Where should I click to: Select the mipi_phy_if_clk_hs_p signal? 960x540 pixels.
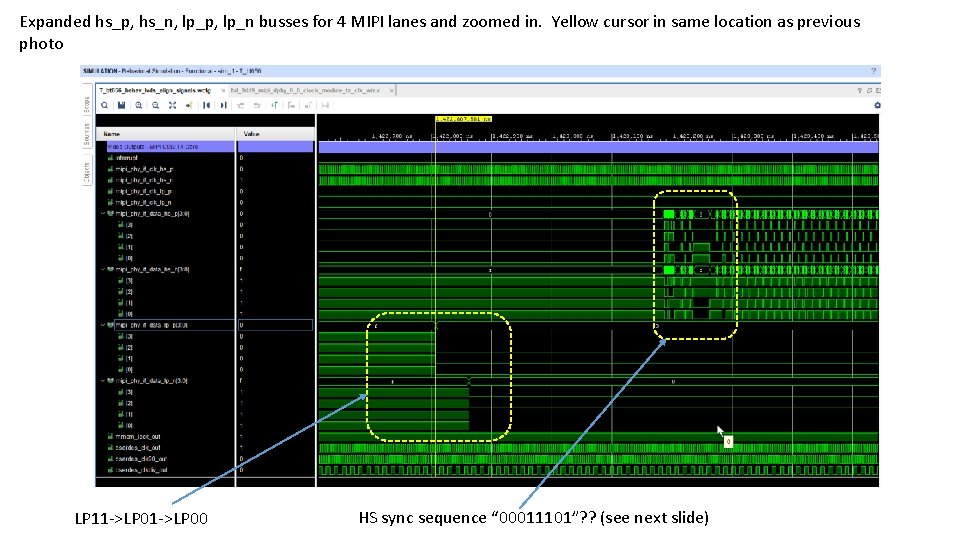point(144,169)
